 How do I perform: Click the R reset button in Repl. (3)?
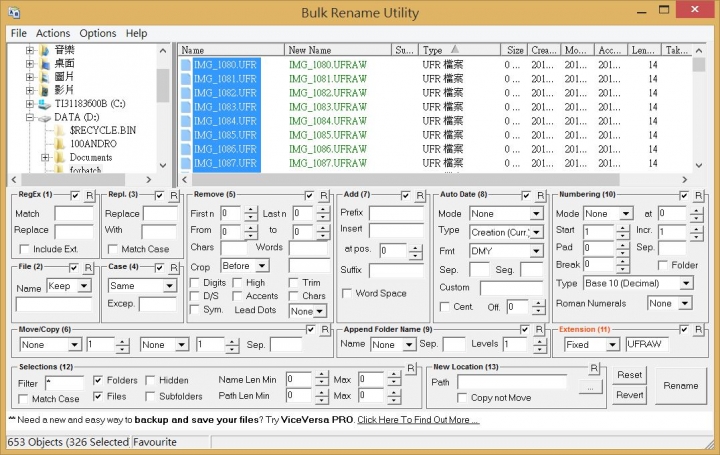(174, 196)
